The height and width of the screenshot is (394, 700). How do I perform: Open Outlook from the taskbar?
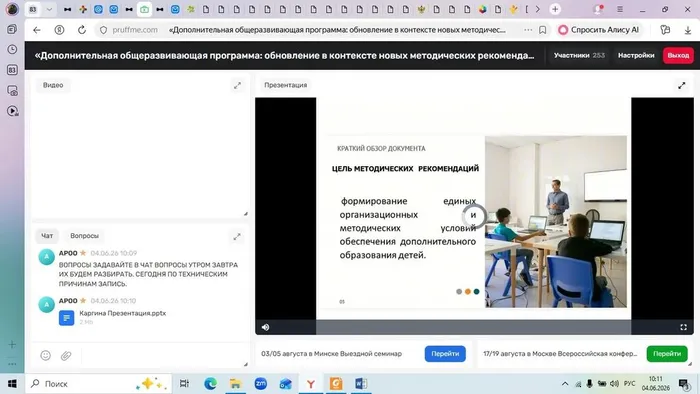[x=286, y=384]
